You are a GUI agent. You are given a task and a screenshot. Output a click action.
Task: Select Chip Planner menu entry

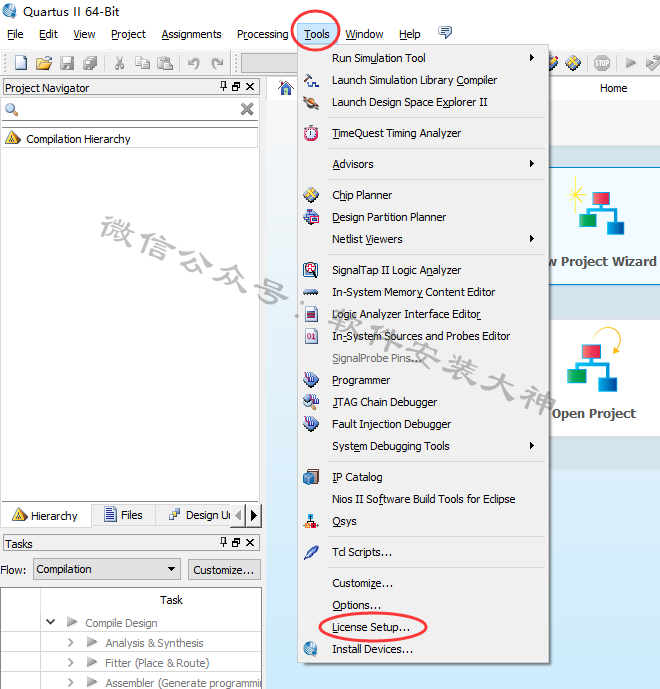pos(423,195)
